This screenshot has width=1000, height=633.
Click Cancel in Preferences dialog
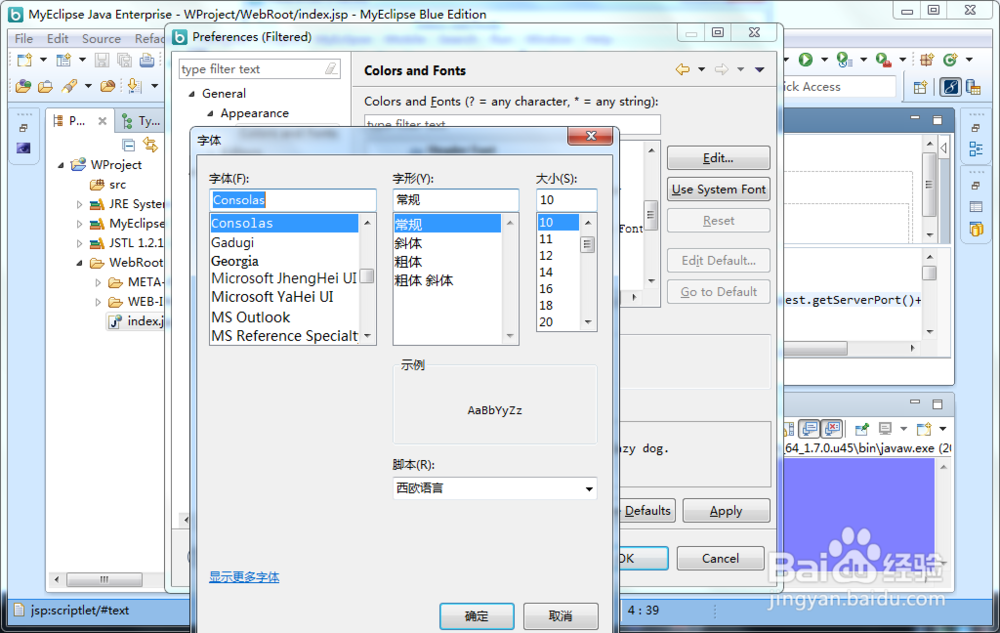click(x=720, y=558)
